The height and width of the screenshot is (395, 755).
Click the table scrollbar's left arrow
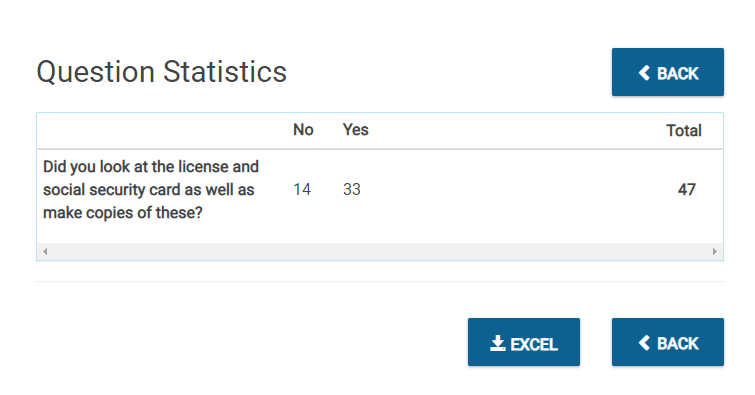click(x=45, y=251)
